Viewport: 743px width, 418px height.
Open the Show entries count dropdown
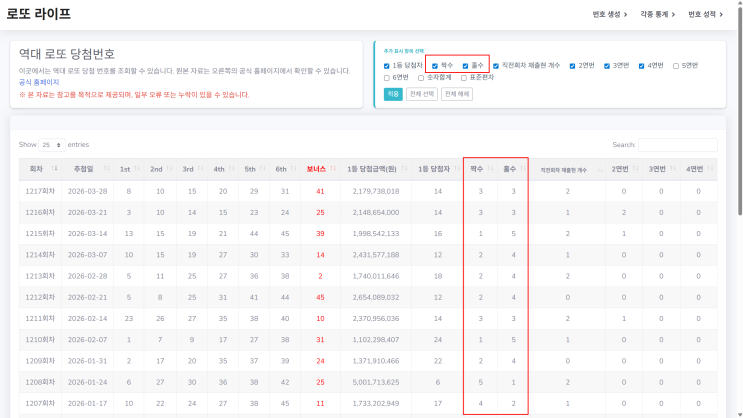52,145
